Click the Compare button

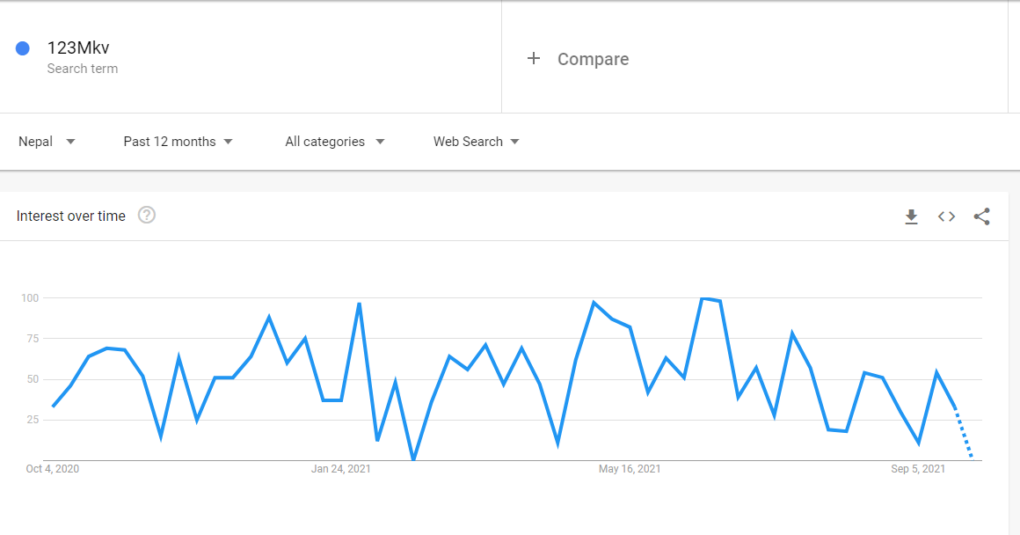578,59
